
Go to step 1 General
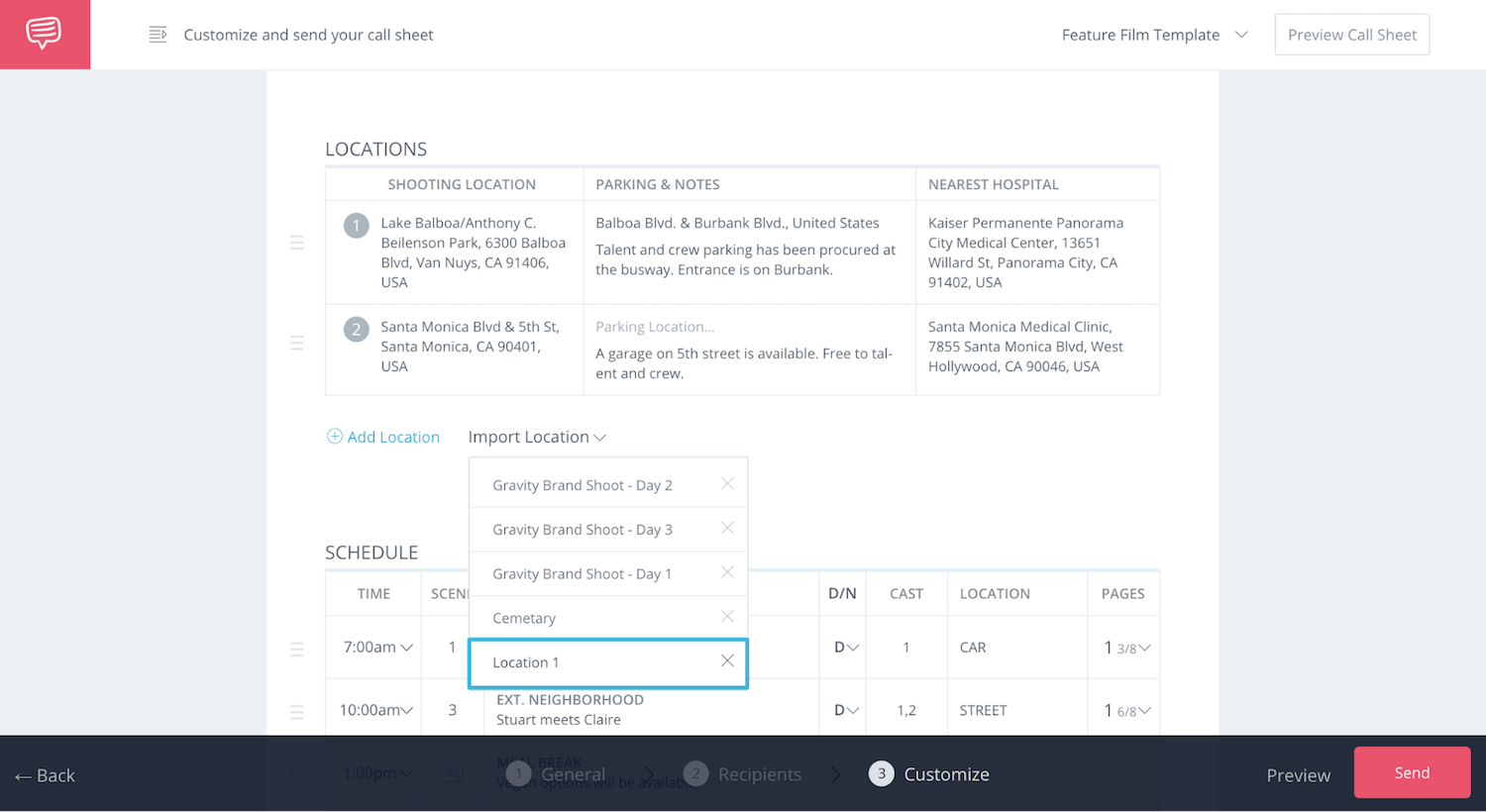pos(557,774)
